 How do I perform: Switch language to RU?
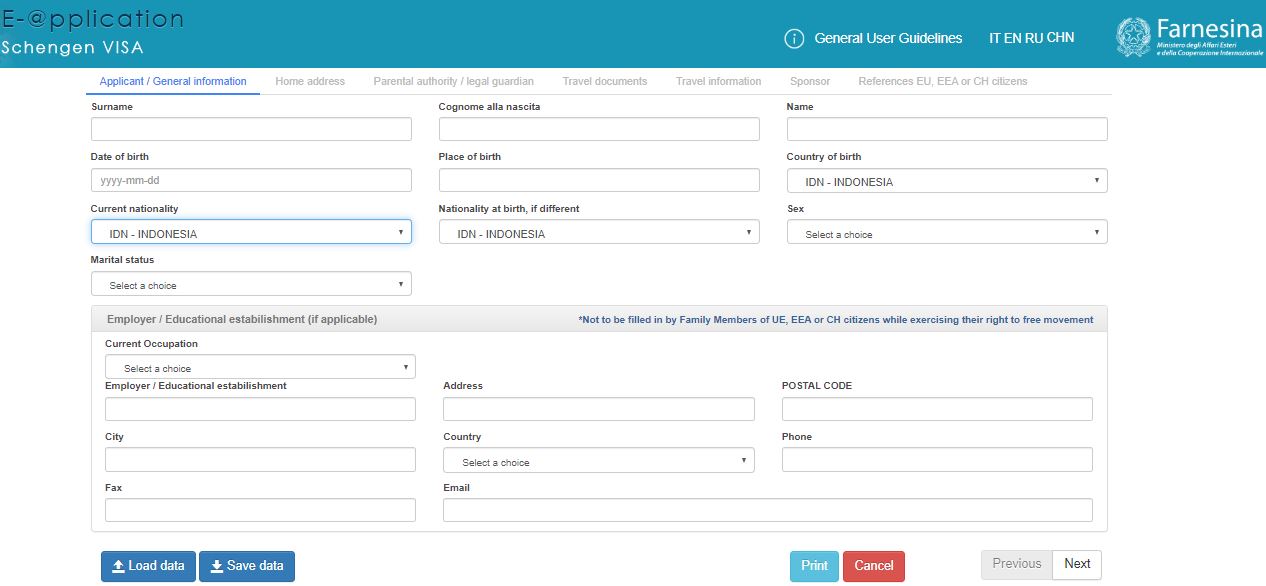(x=1034, y=38)
